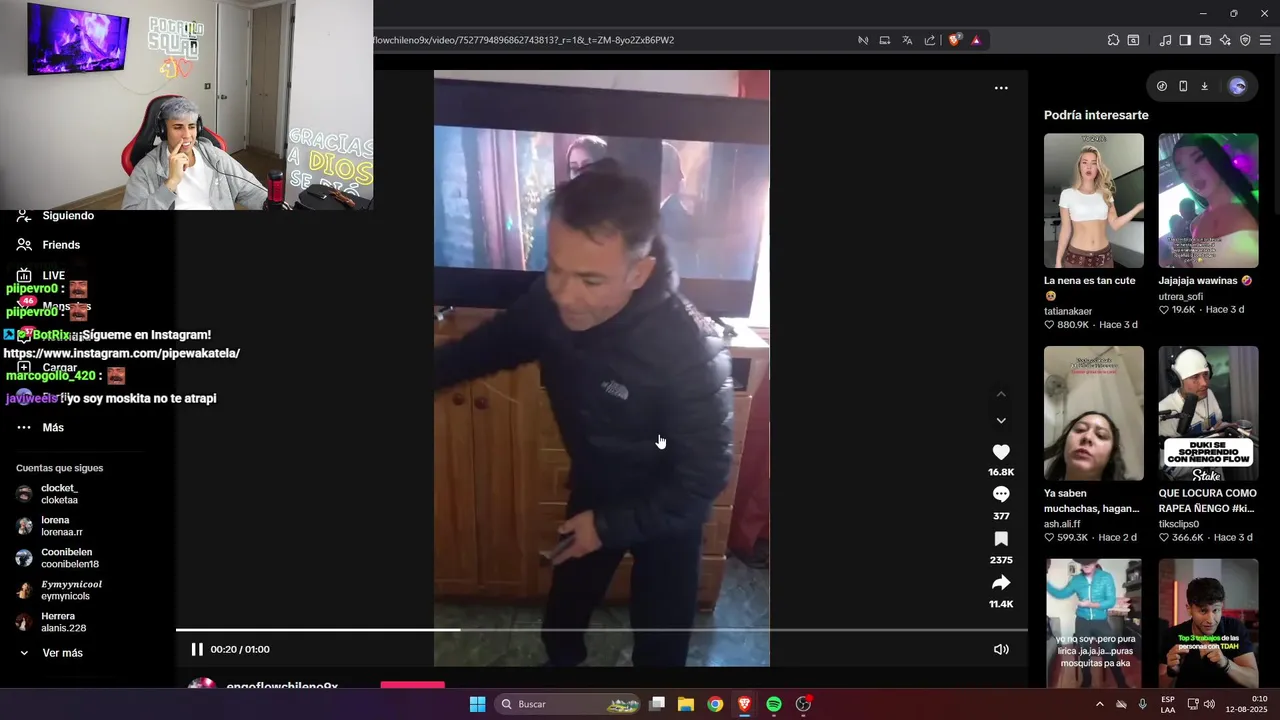Click the taskbar Buscar search box
This screenshot has width=1280, height=720.
[x=567, y=704]
